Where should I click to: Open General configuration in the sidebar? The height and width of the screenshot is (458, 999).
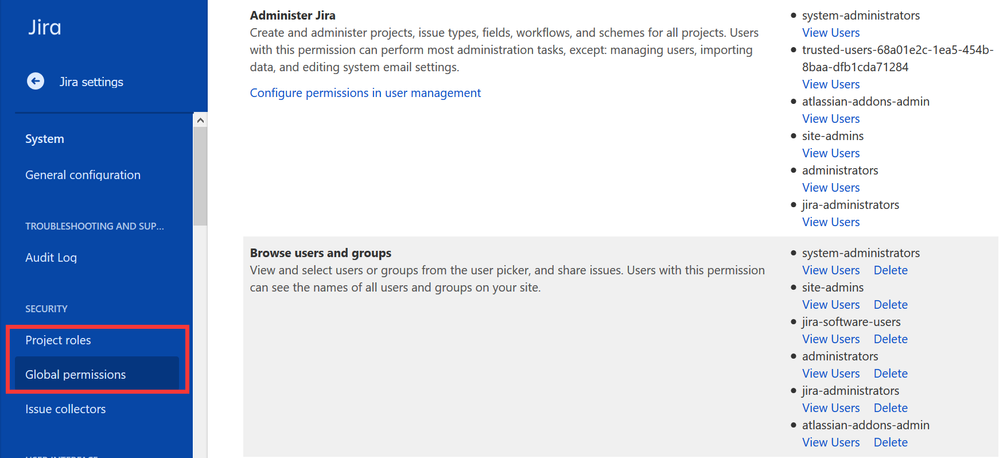coord(83,175)
